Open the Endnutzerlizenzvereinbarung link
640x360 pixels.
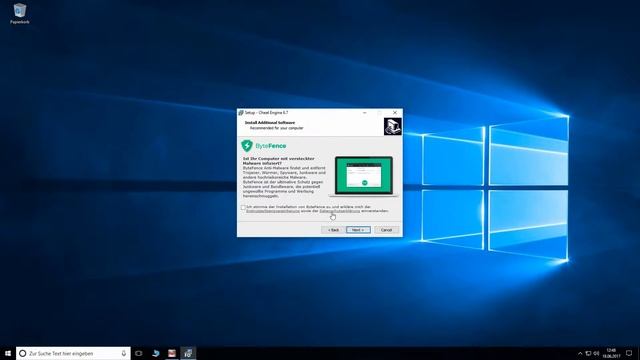273,211
